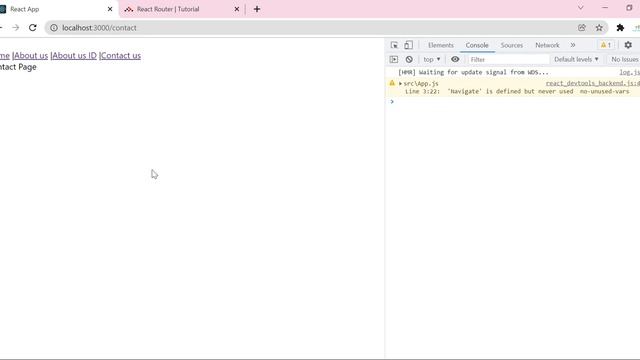Follow the About us link

[x=31, y=56]
